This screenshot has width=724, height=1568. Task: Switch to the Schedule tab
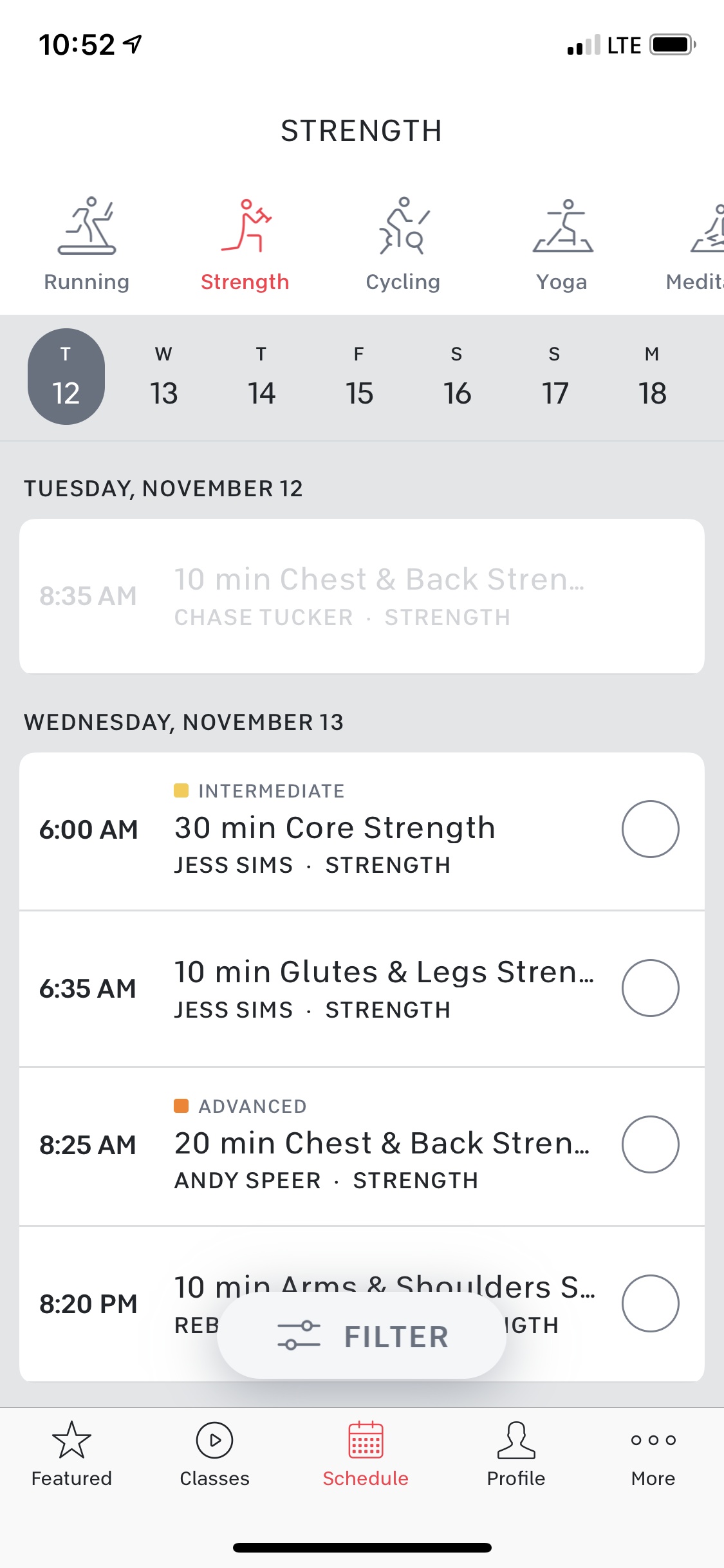[366, 1453]
